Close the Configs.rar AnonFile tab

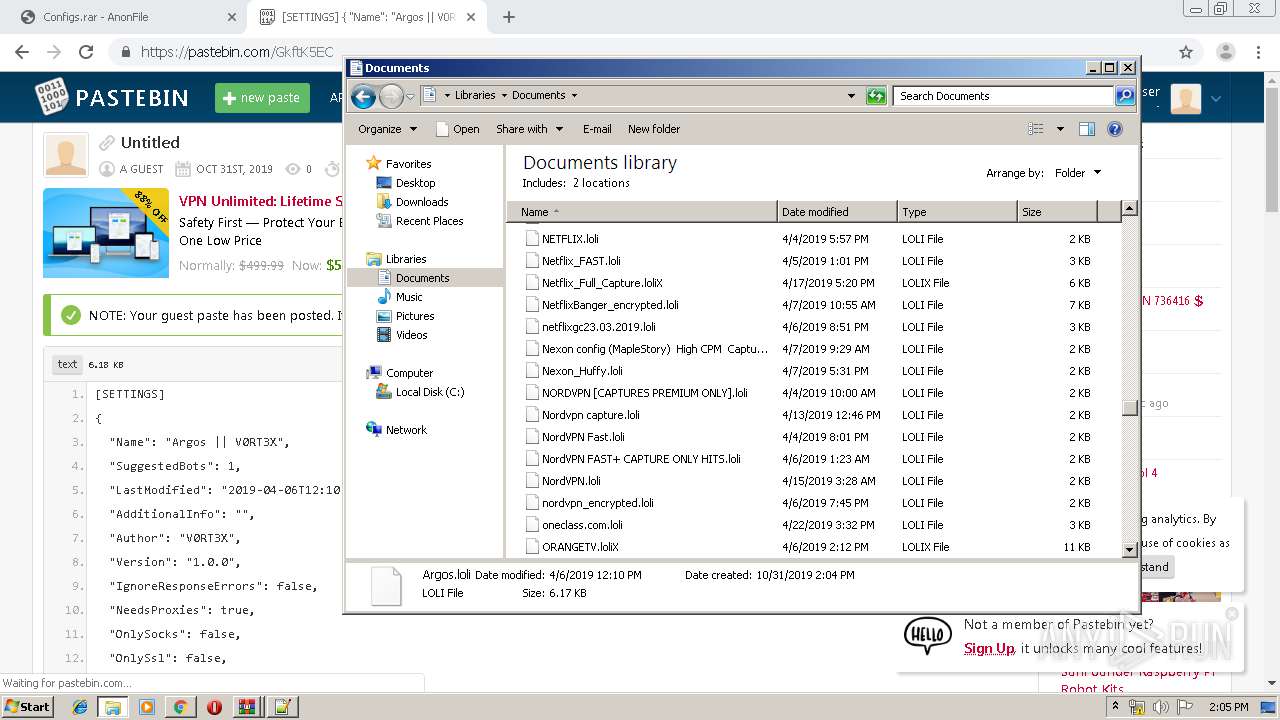click(231, 17)
